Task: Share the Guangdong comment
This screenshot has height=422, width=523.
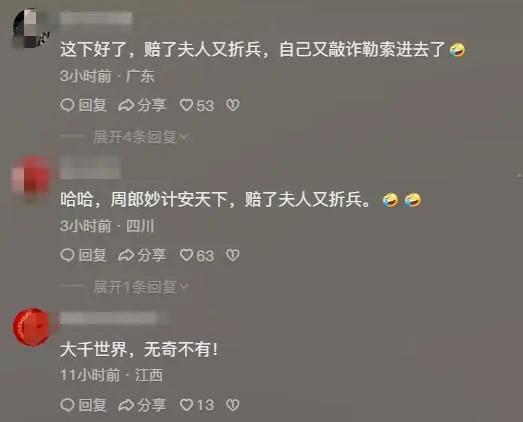Action: point(142,105)
